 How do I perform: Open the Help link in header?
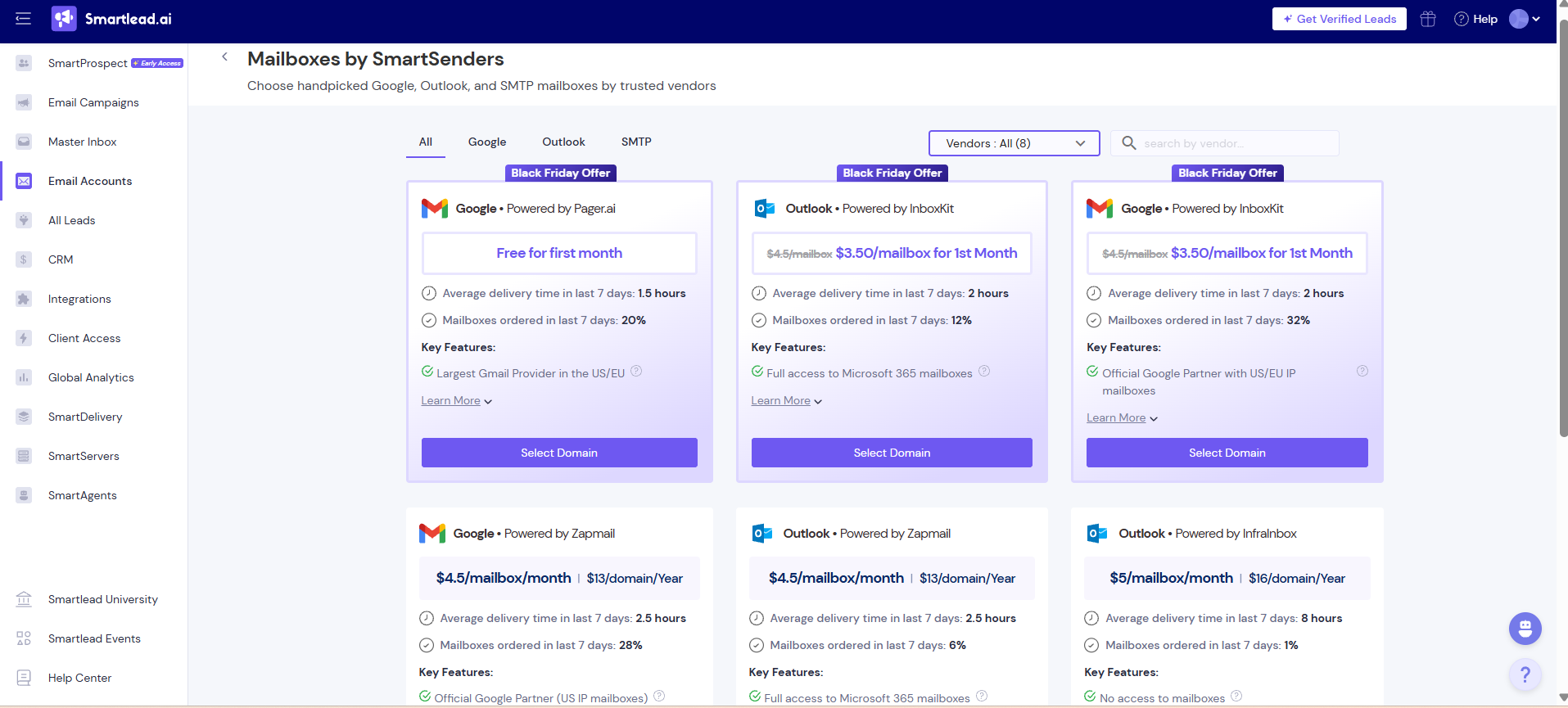click(1485, 19)
